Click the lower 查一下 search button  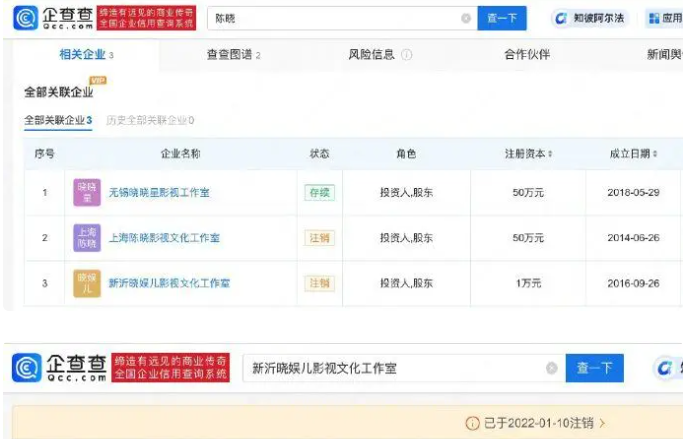tap(595, 368)
